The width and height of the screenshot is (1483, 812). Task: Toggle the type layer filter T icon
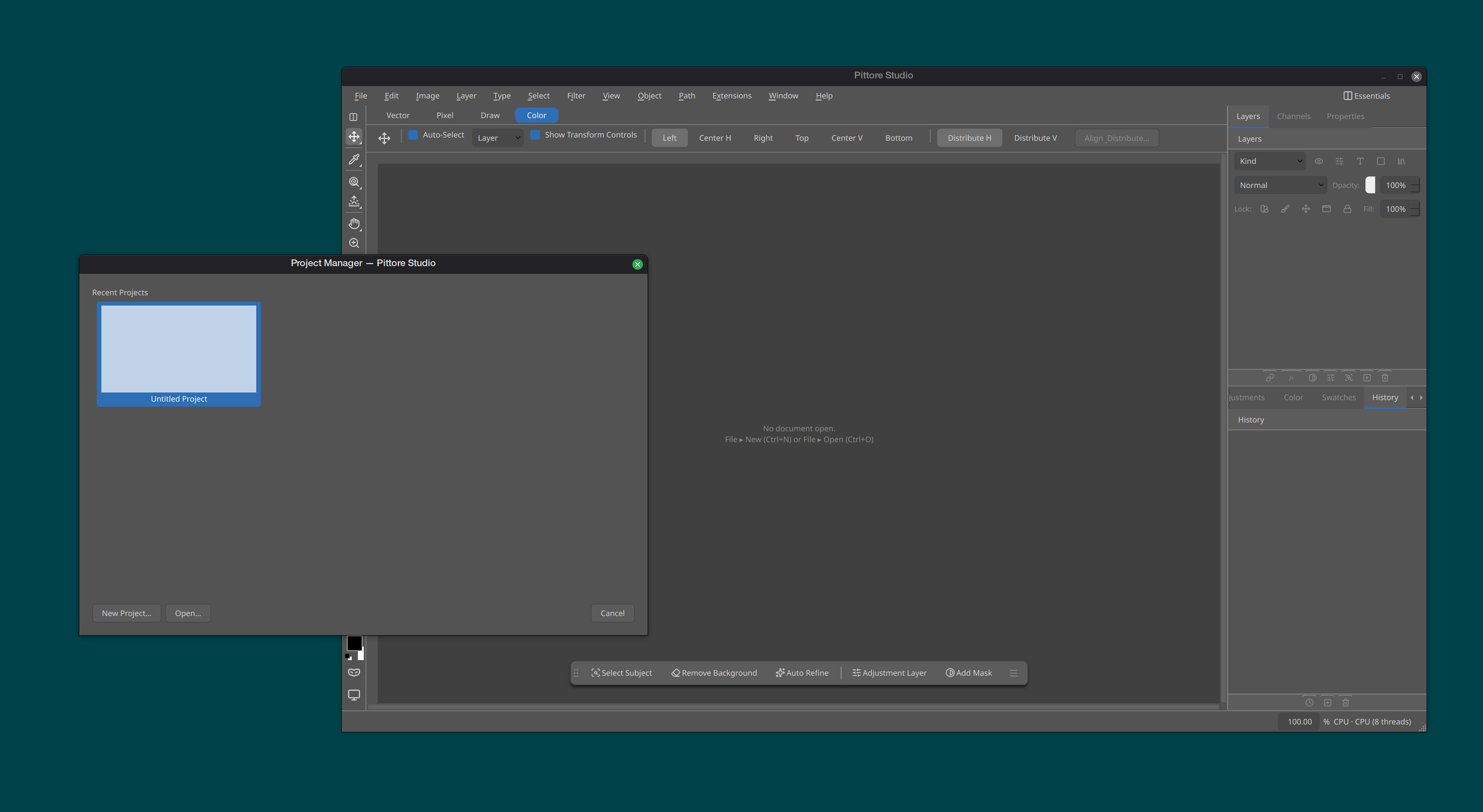(1360, 161)
